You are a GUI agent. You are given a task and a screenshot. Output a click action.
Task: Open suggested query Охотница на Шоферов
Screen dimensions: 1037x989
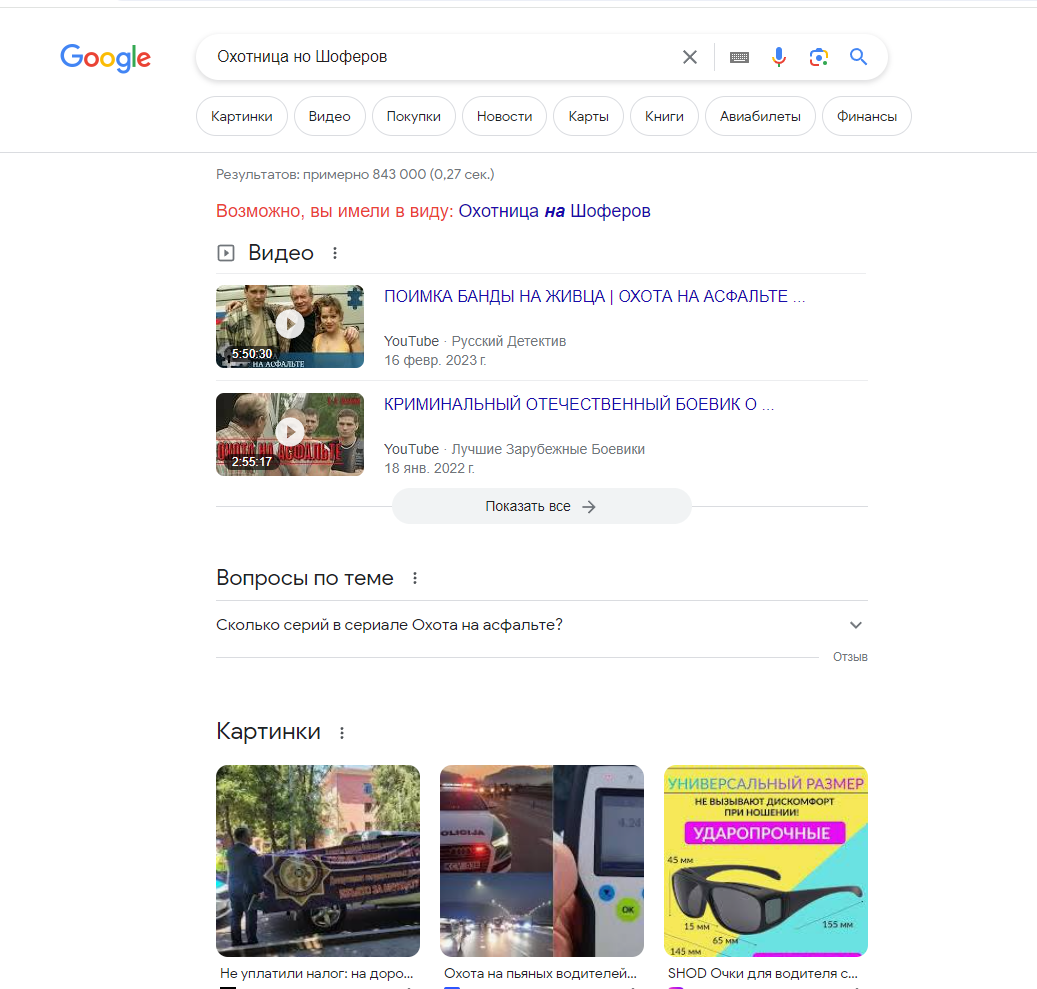pos(554,211)
